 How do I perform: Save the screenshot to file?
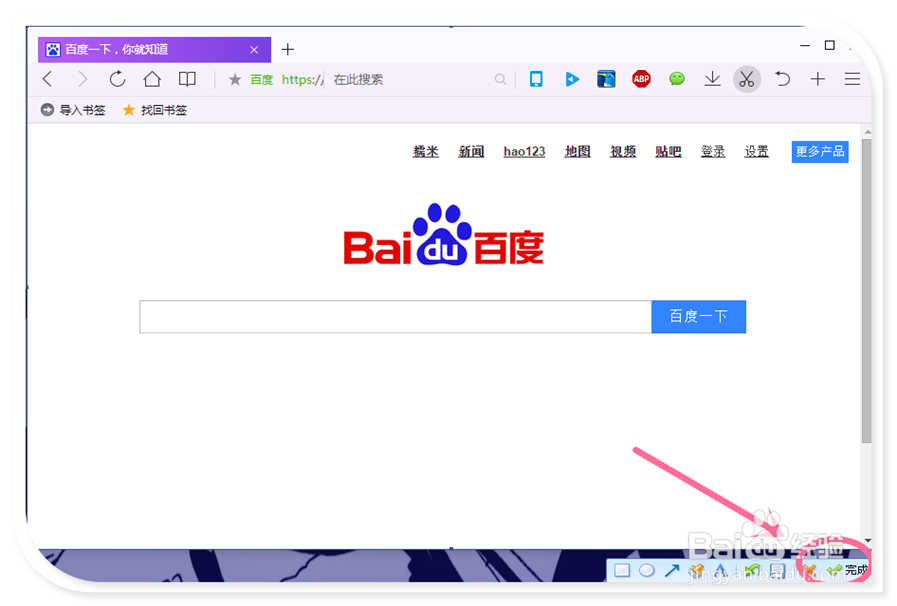pos(776,570)
